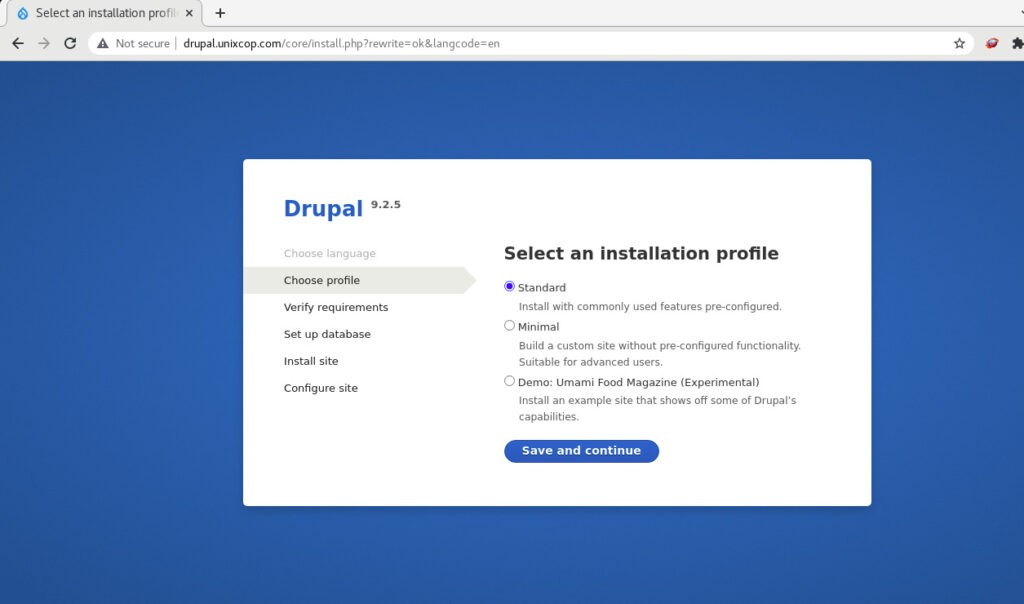Viewport: 1024px width, 604px height.
Task: Click the Set up database step
Action: [x=327, y=334]
